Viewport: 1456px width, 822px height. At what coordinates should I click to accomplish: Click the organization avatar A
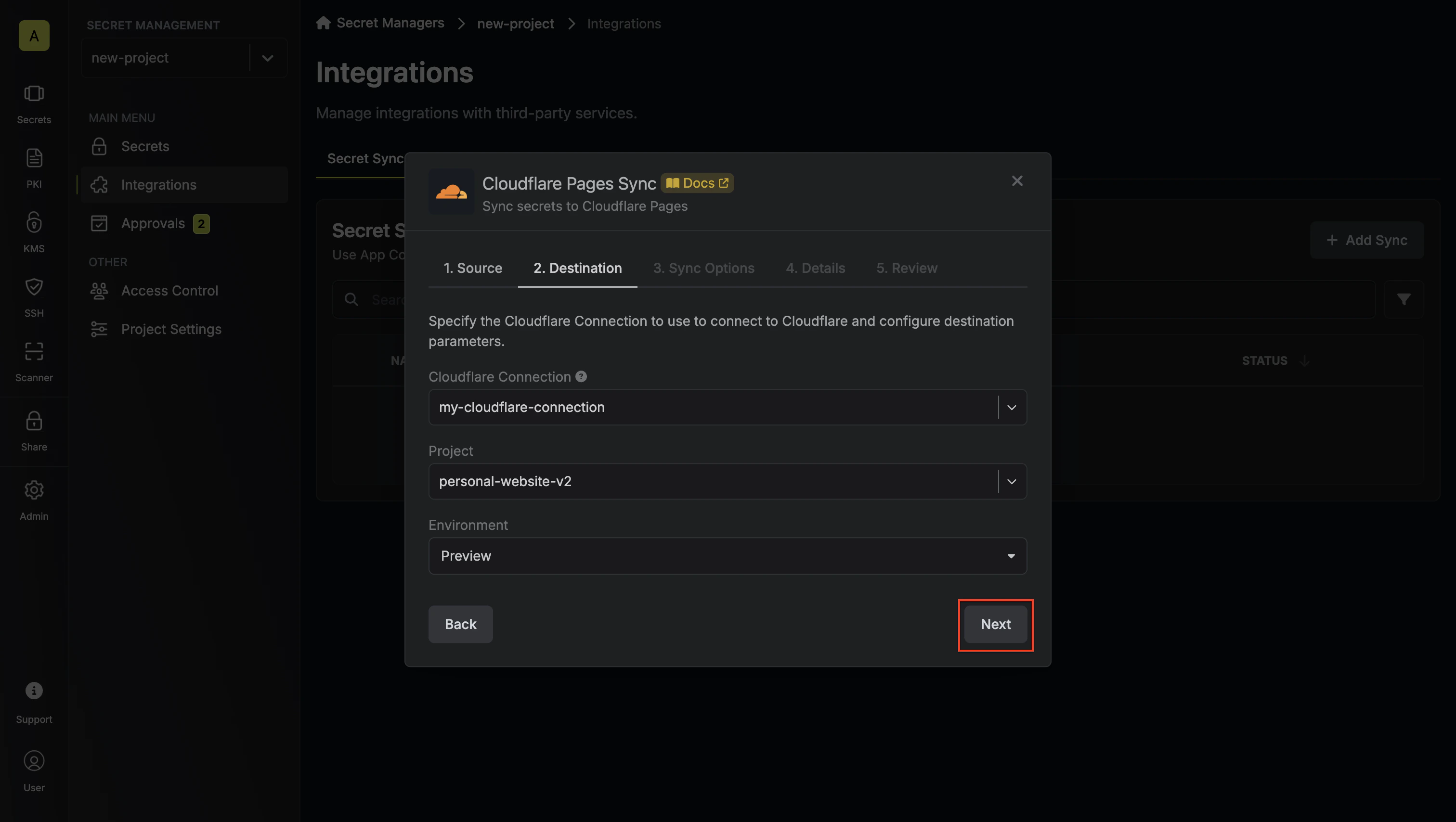coord(34,36)
